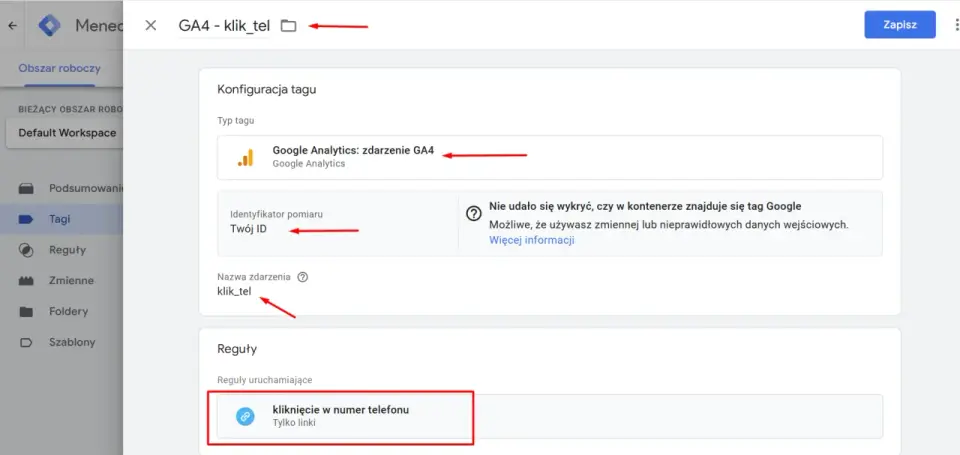Open Podsumowanie in the sidebar
The width and height of the screenshot is (960, 455).
point(61,189)
